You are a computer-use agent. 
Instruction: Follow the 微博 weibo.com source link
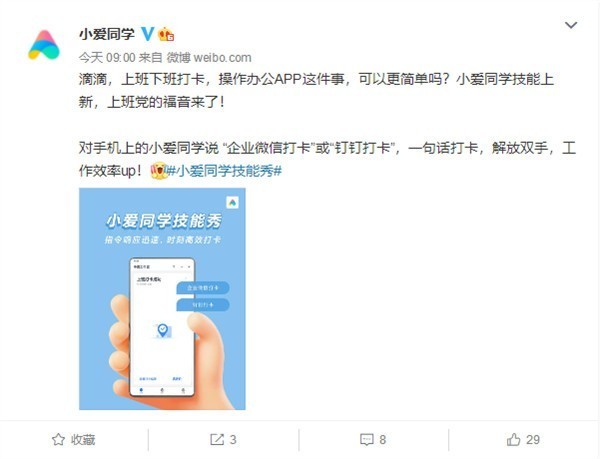coord(209,58)
